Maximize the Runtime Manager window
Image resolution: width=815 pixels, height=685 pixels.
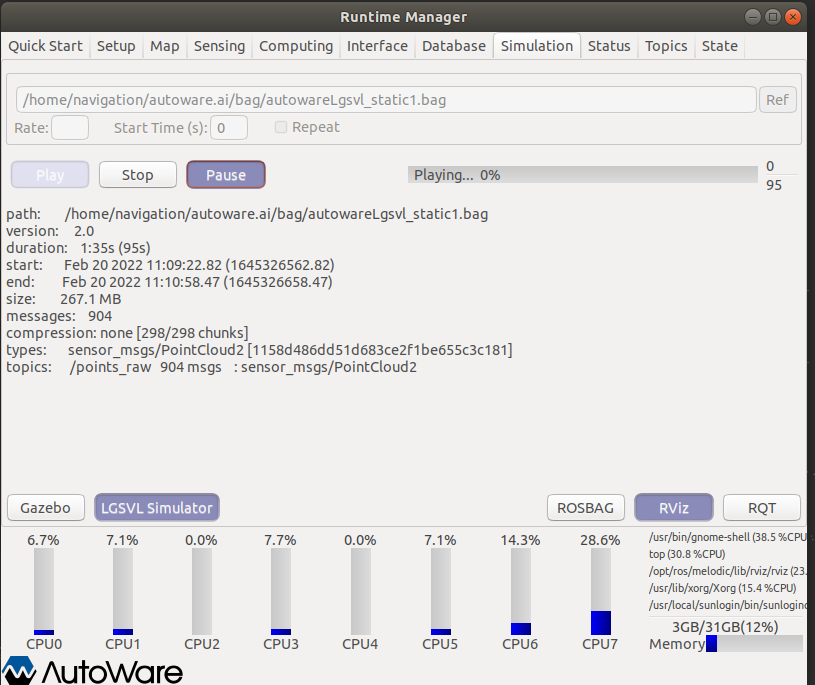[x=773, y=17]
